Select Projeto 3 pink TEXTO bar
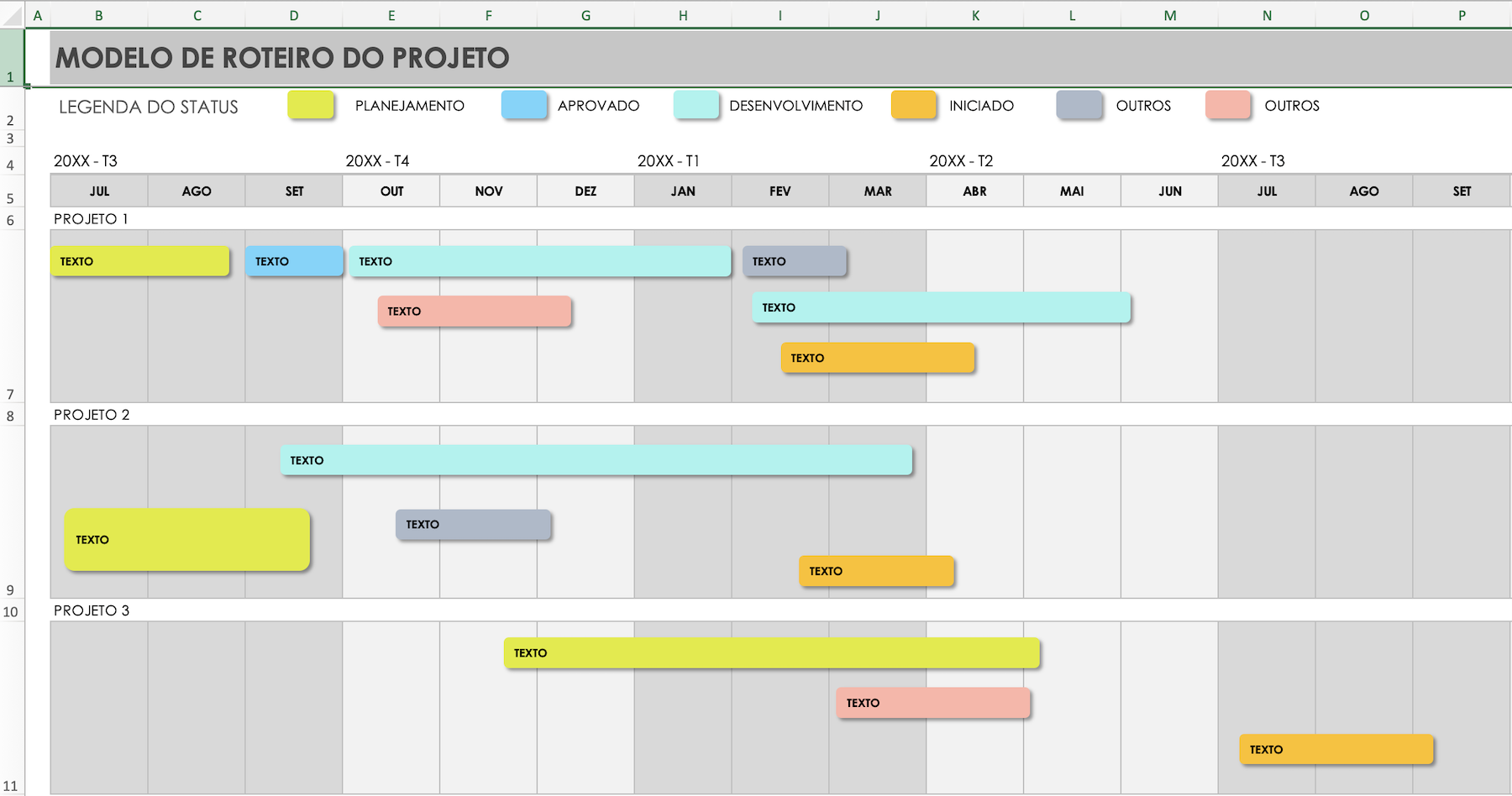This screenshot has height=796, width=1512. pos(933,703)
